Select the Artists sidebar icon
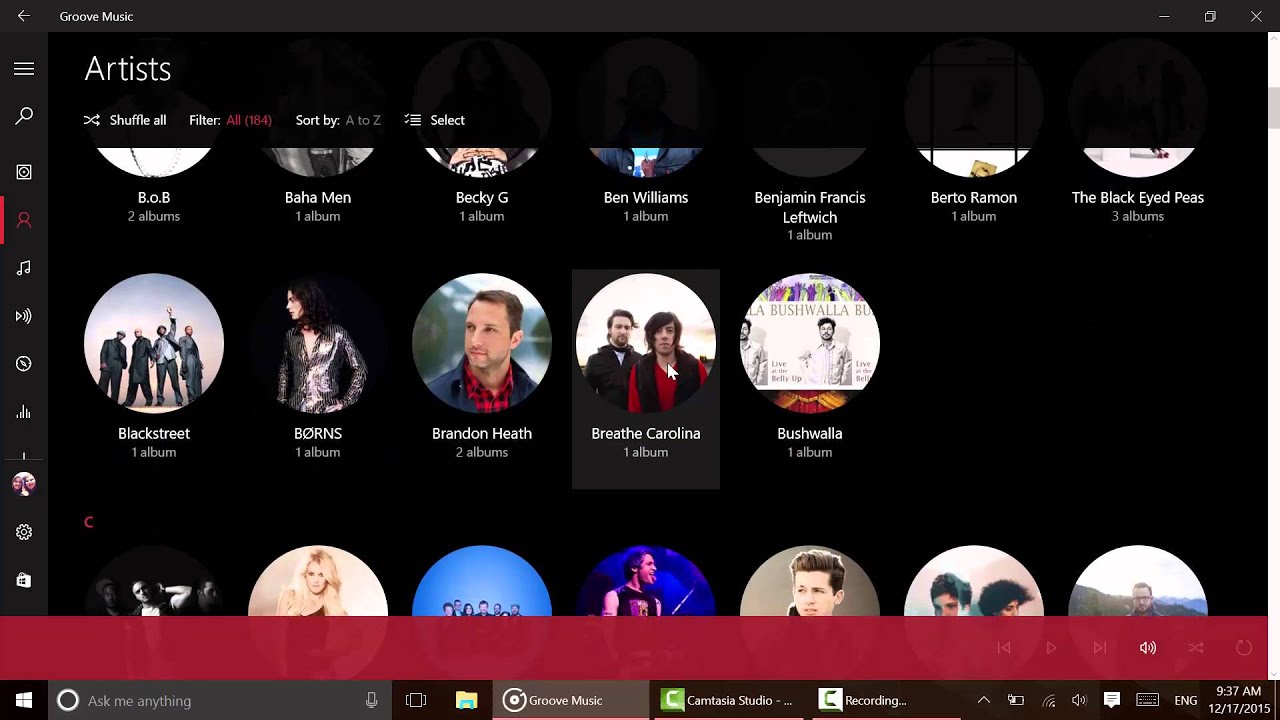This screenshot has width=1280, height=720. click(x=24, y=220)
